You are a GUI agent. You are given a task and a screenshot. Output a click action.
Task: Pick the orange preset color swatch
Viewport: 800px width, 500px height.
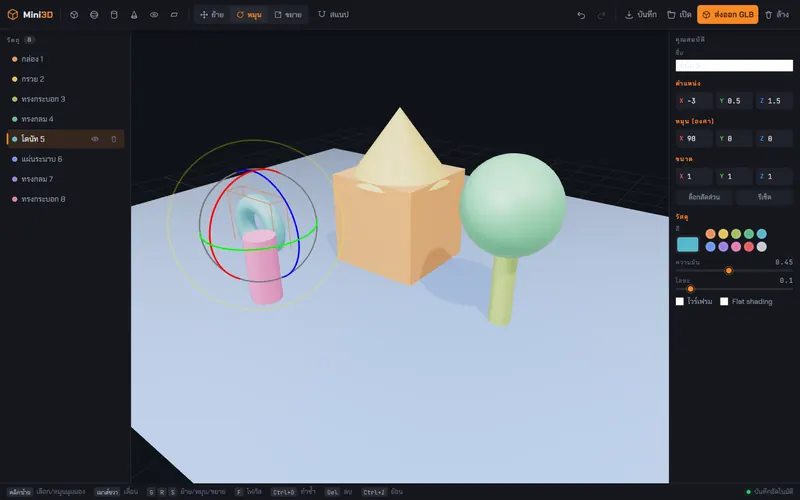[x=710, y=234]
